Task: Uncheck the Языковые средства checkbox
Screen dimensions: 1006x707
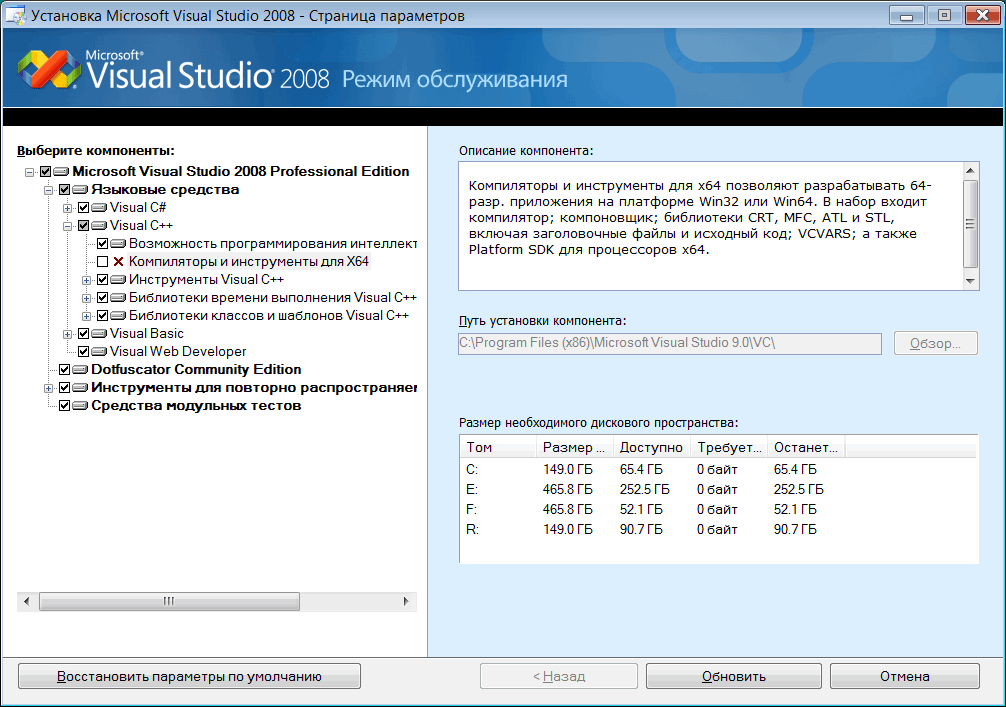Action: (65, 190)
